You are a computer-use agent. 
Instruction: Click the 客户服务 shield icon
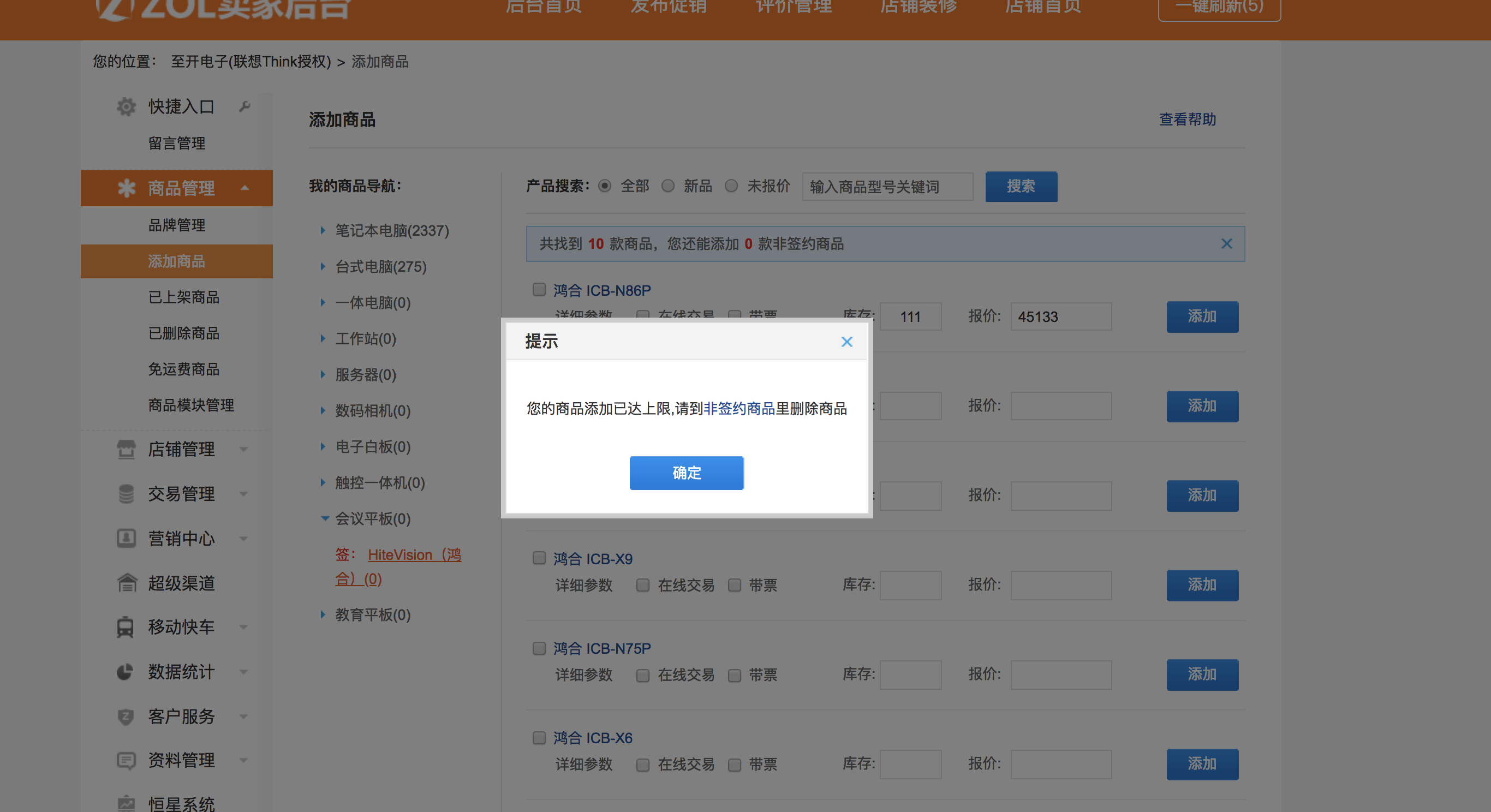(x=126, y=717)
